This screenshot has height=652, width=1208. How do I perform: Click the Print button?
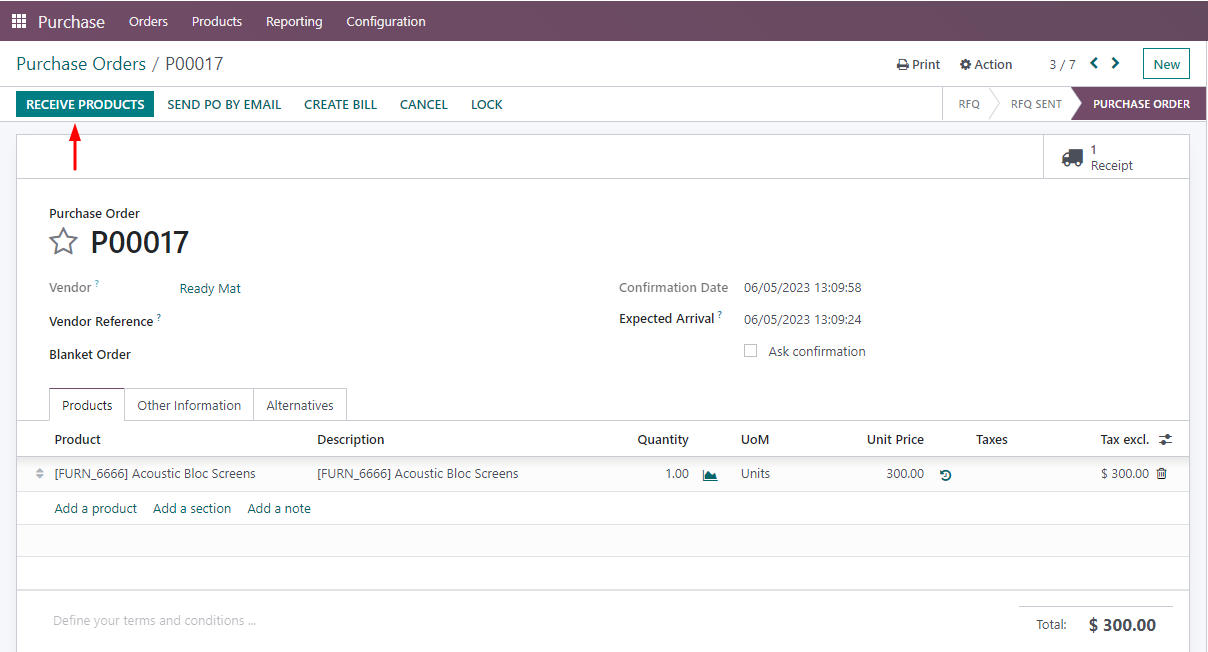(918, 64)
